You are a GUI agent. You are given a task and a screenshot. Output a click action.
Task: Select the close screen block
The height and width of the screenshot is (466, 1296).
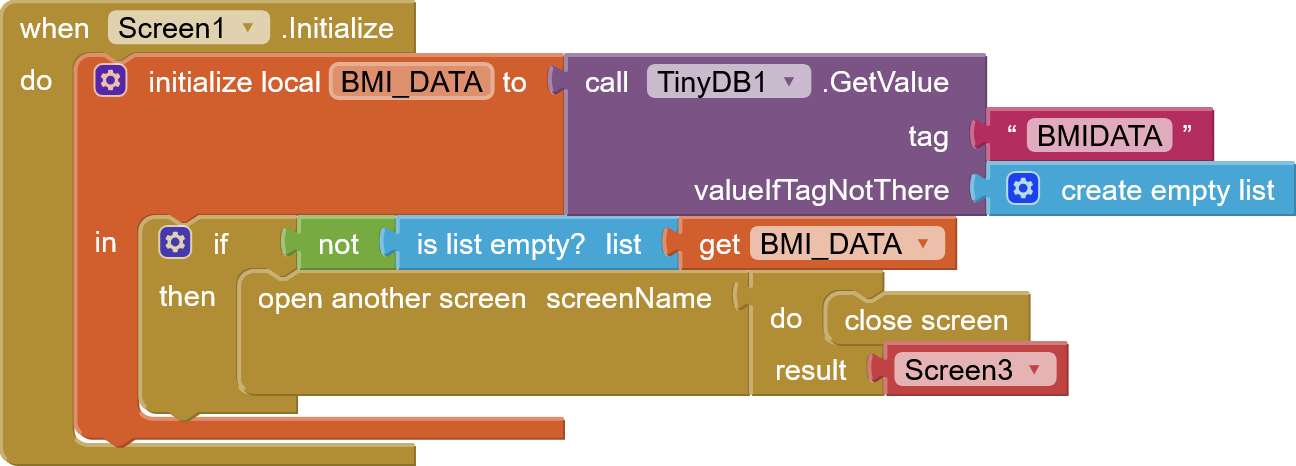point(926,320)
